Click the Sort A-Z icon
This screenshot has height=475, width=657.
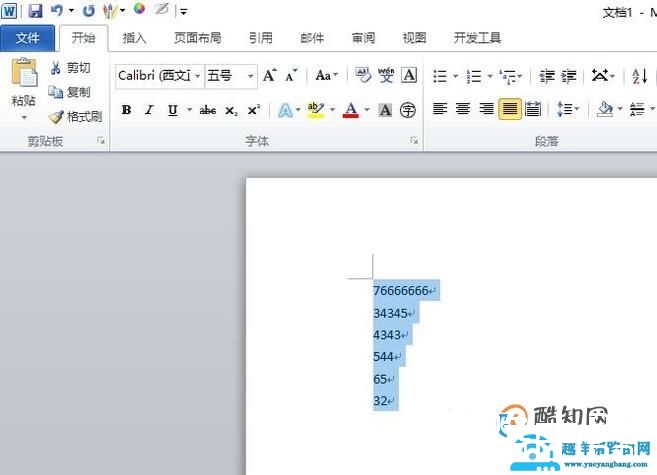click(x=640, y=76)
